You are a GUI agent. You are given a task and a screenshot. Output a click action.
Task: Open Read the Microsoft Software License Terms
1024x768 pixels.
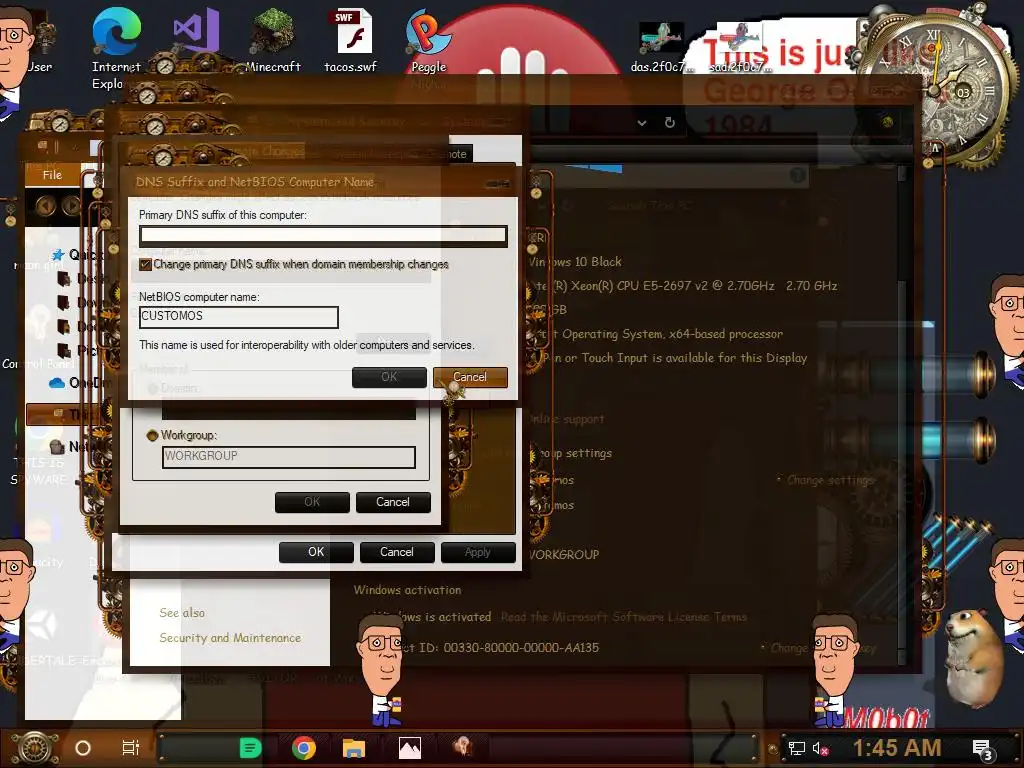pos(624,617)
